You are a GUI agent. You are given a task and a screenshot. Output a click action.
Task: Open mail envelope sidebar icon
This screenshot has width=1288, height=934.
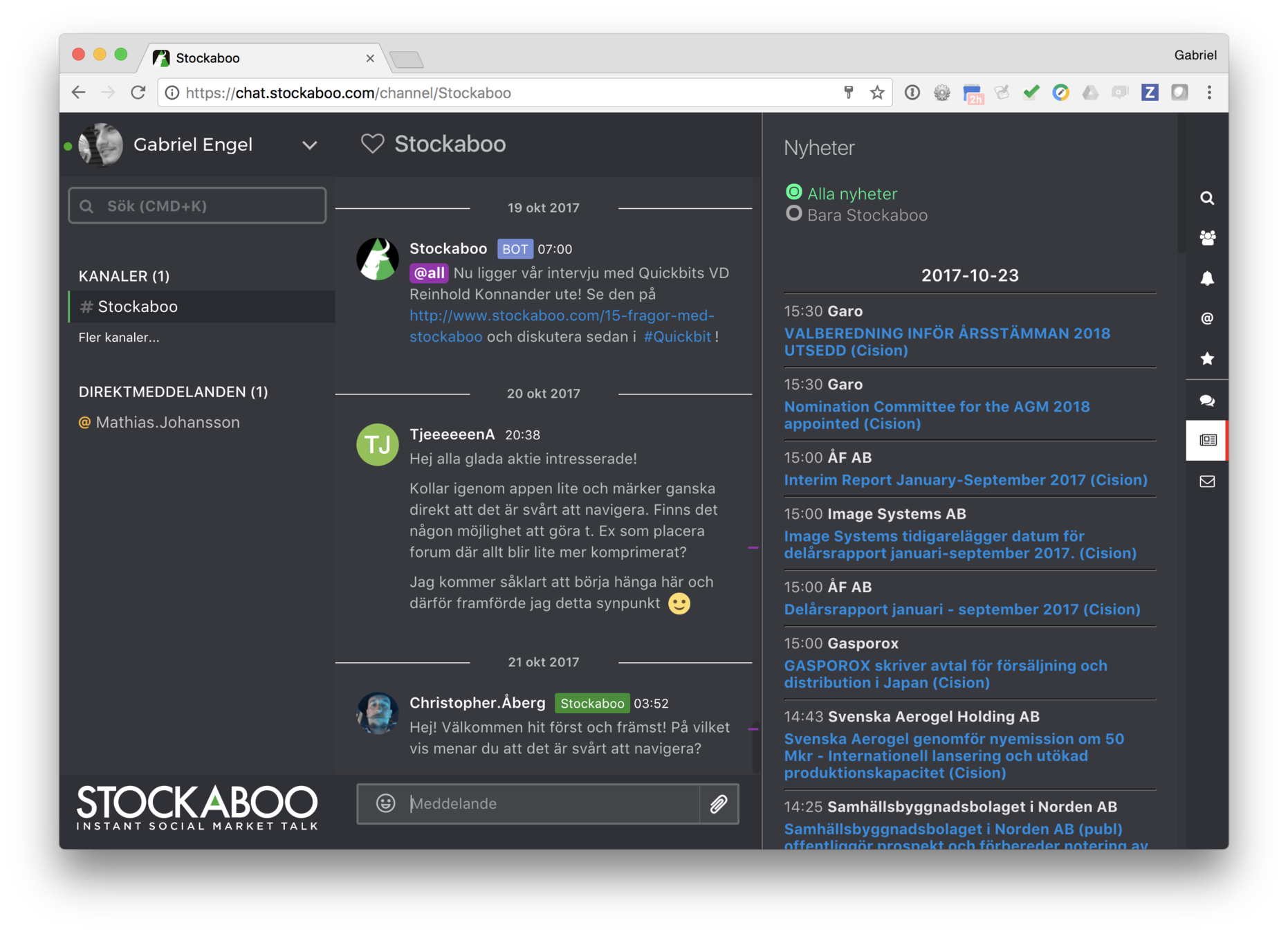(x=1207, y=481)
